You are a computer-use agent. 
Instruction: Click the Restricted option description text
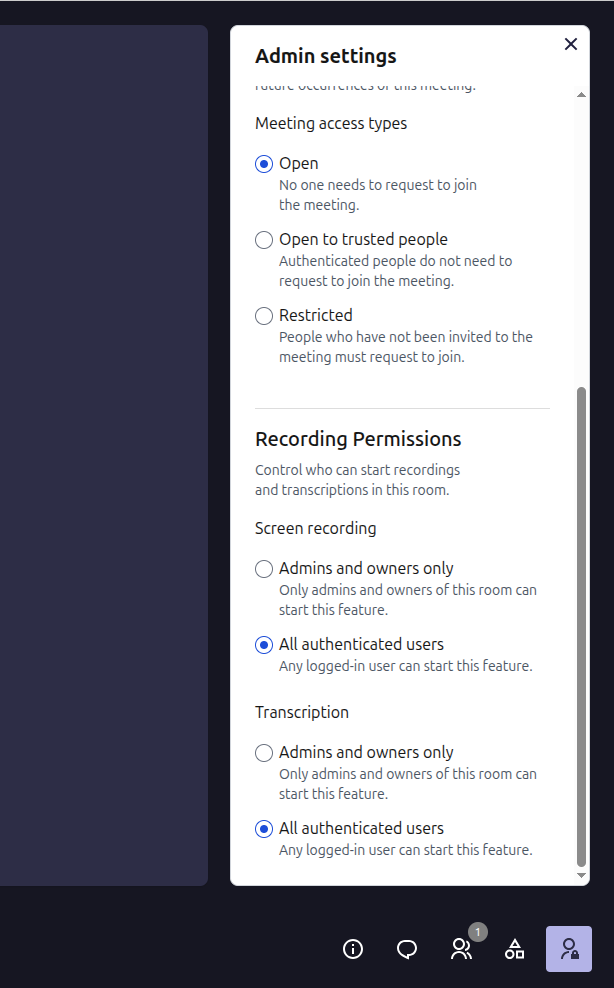406,347
